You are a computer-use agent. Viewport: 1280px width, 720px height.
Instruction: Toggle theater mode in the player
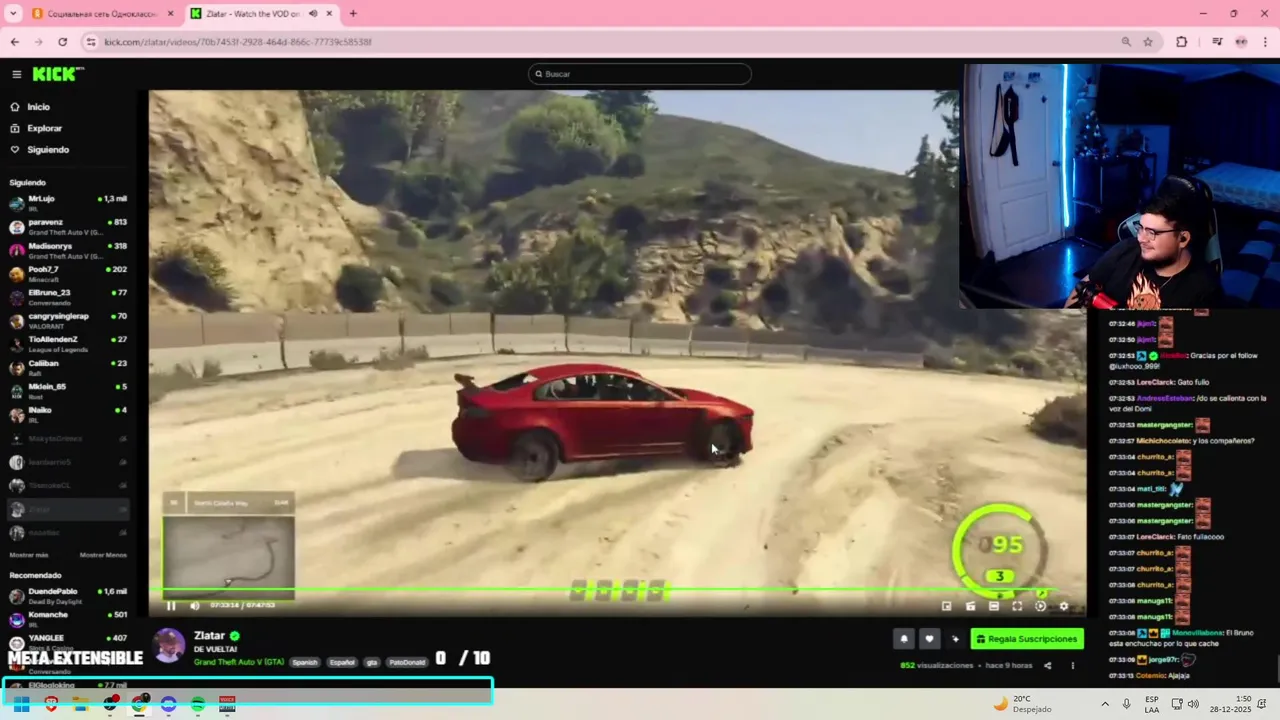(994, 606)
